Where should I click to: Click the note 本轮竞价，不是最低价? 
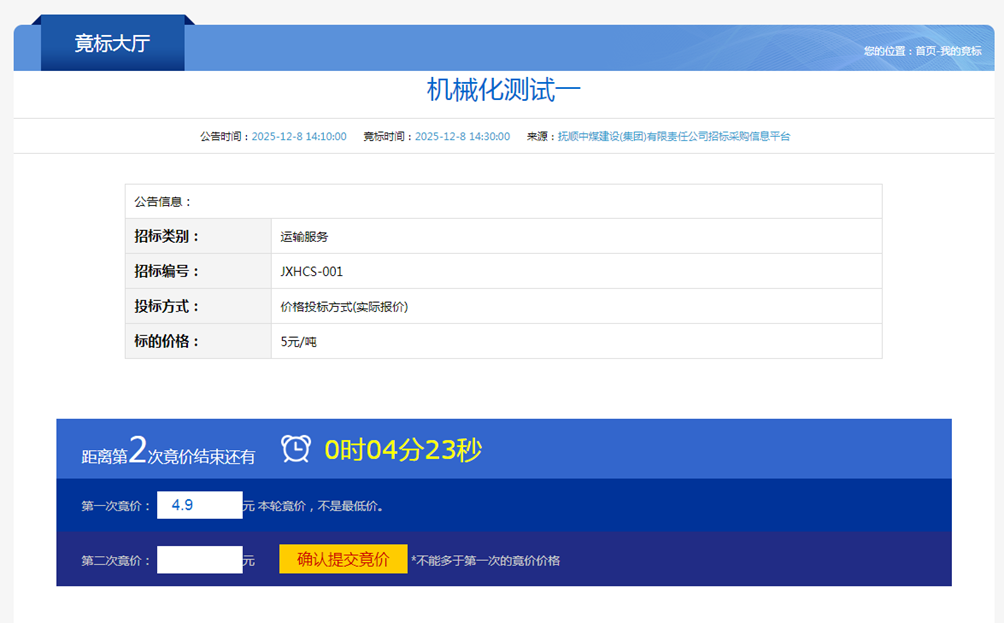[x=320, y=506]
